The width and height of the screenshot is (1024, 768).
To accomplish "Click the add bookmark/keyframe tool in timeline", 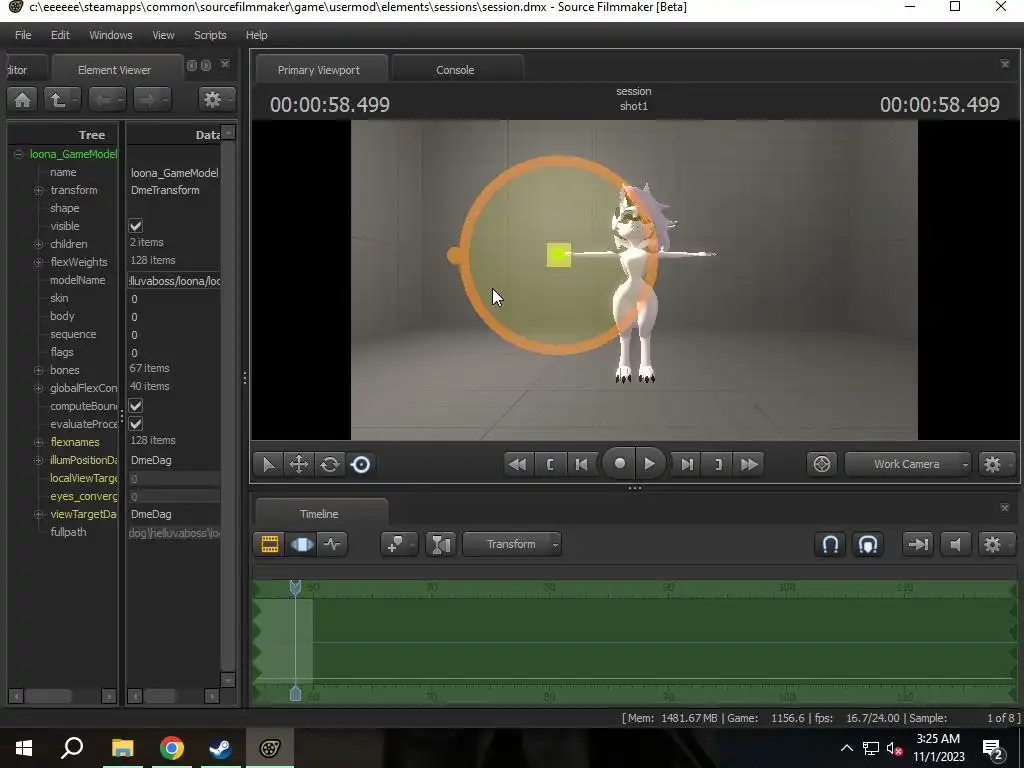I will pos(398,544).
